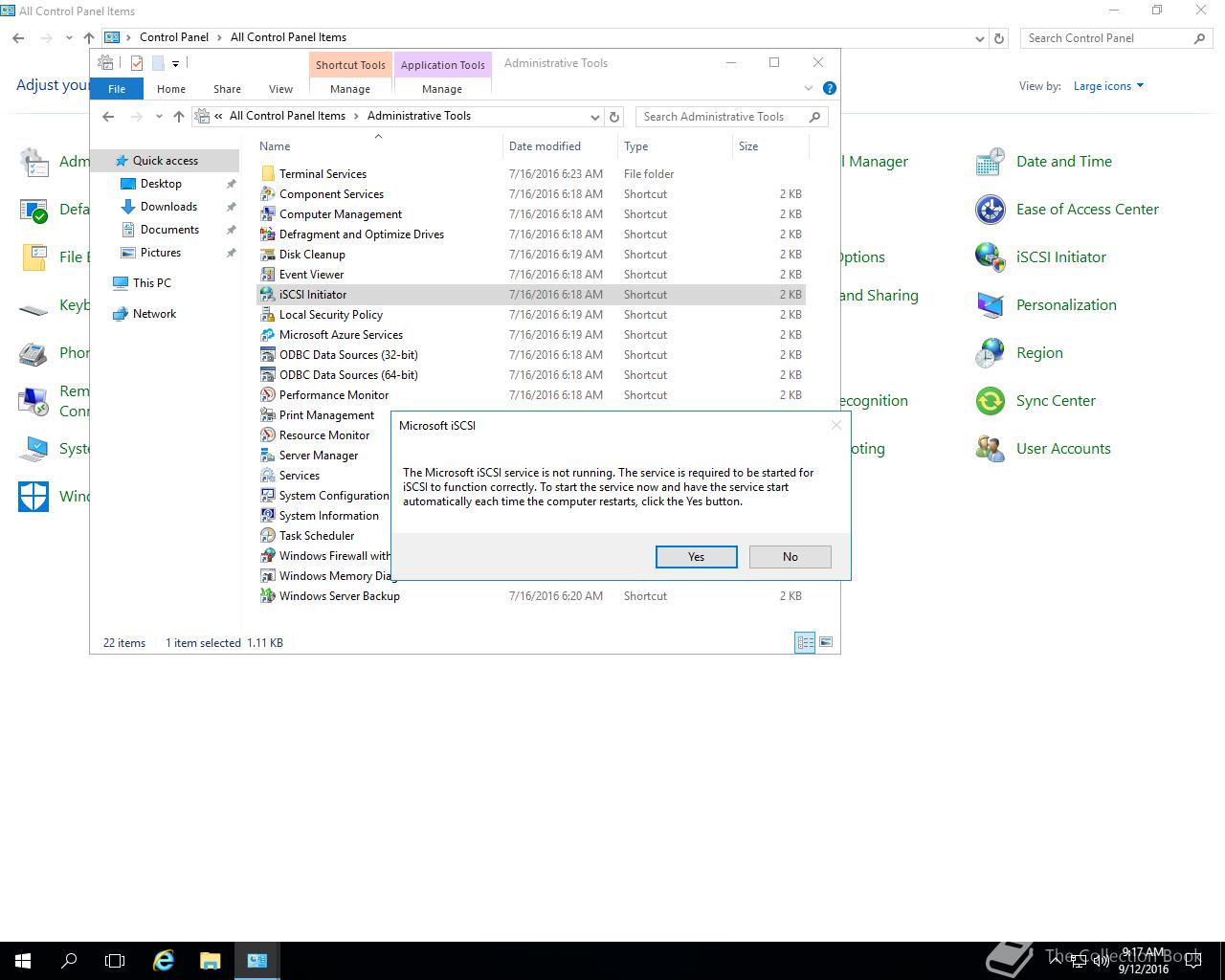Viewport: 1225px width, 980px height.
Task: Expand the Administrative Tools address bar dropdown
Action: (x=595, y=117)
